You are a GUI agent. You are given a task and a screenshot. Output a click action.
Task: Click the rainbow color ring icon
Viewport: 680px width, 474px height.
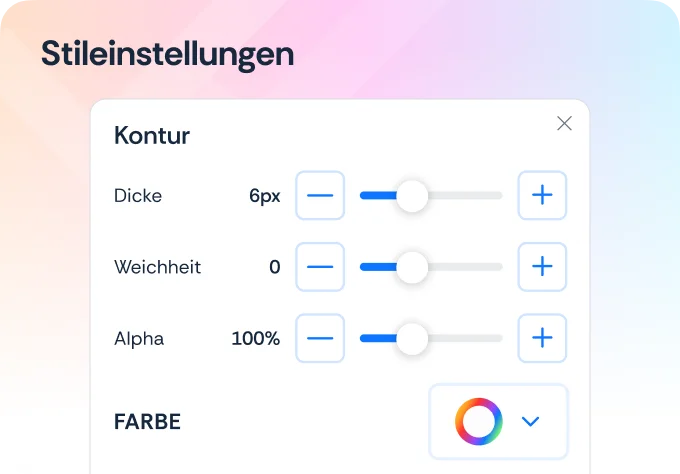click(479, 422)
